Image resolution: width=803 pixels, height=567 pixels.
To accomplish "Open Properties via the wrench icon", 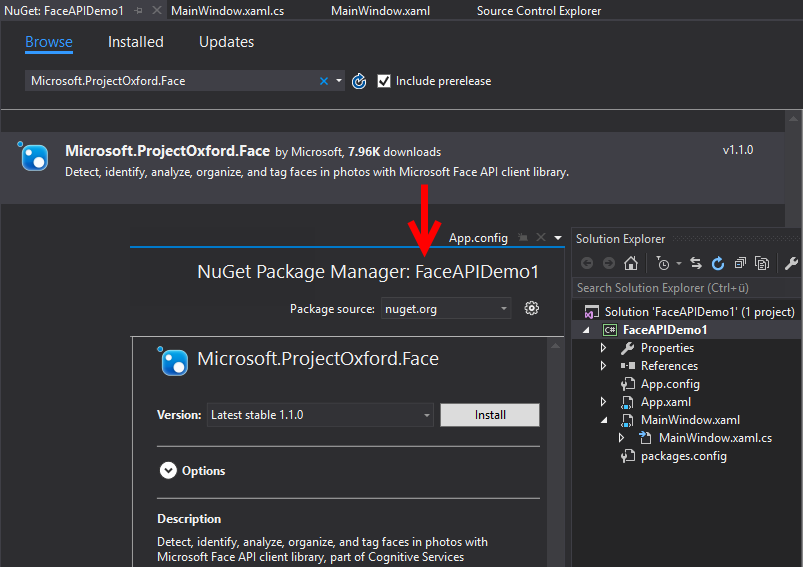I will pyautogui.click(x=791, y=264).
